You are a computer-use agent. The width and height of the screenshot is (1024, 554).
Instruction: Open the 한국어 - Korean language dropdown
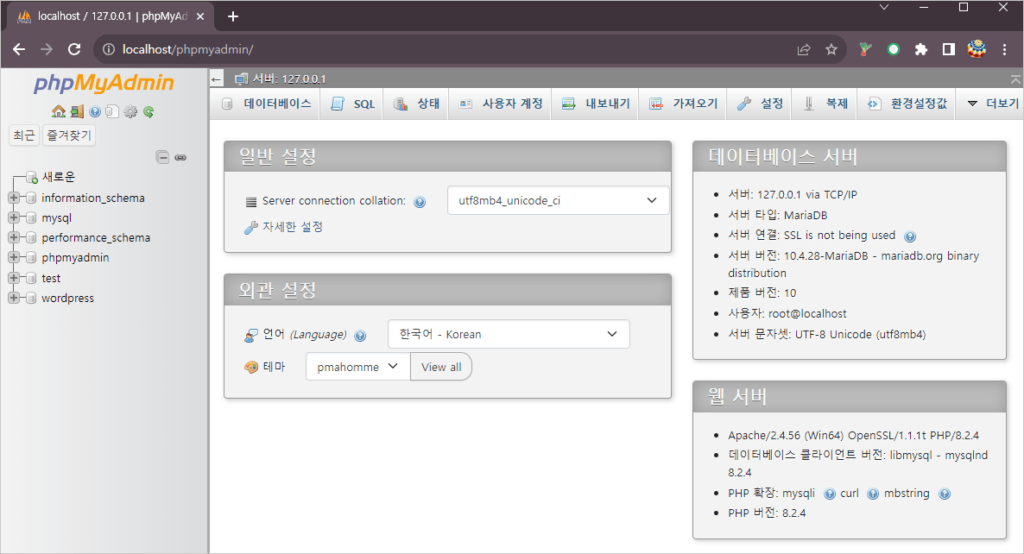(509, 334)
